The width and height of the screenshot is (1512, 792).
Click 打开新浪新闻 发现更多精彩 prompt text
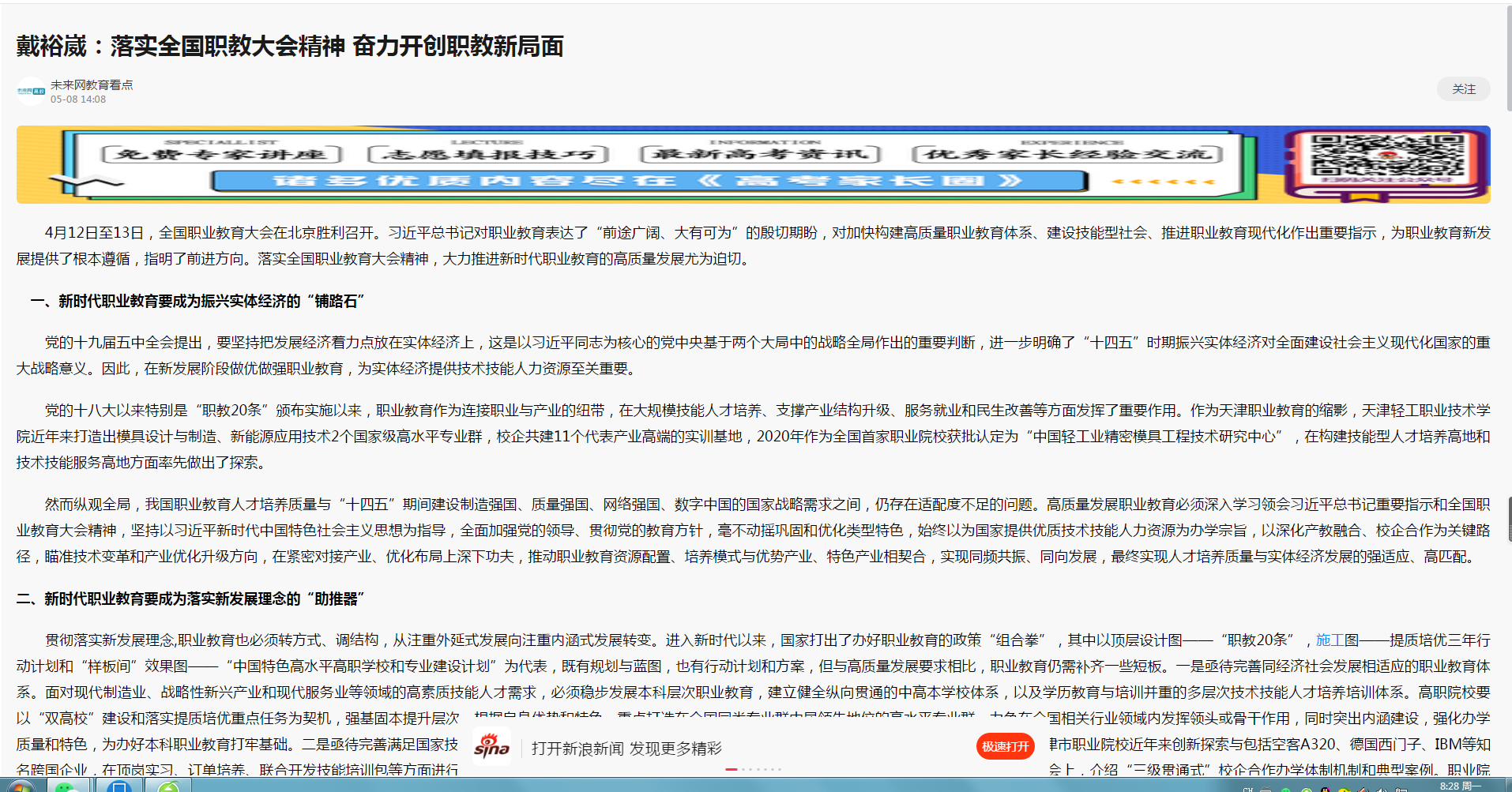click(626, 749)
